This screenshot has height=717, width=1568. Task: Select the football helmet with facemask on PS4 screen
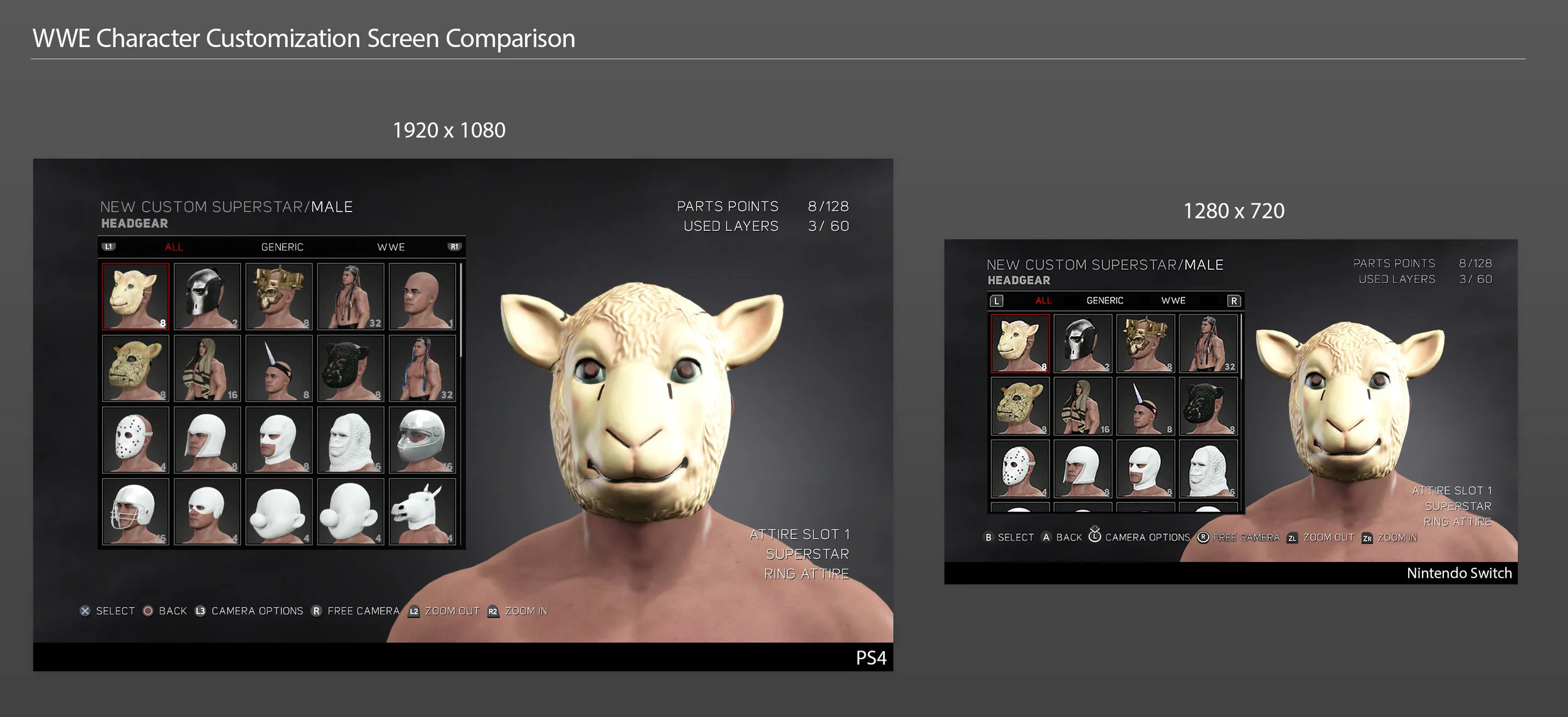(x=135, y=511)
